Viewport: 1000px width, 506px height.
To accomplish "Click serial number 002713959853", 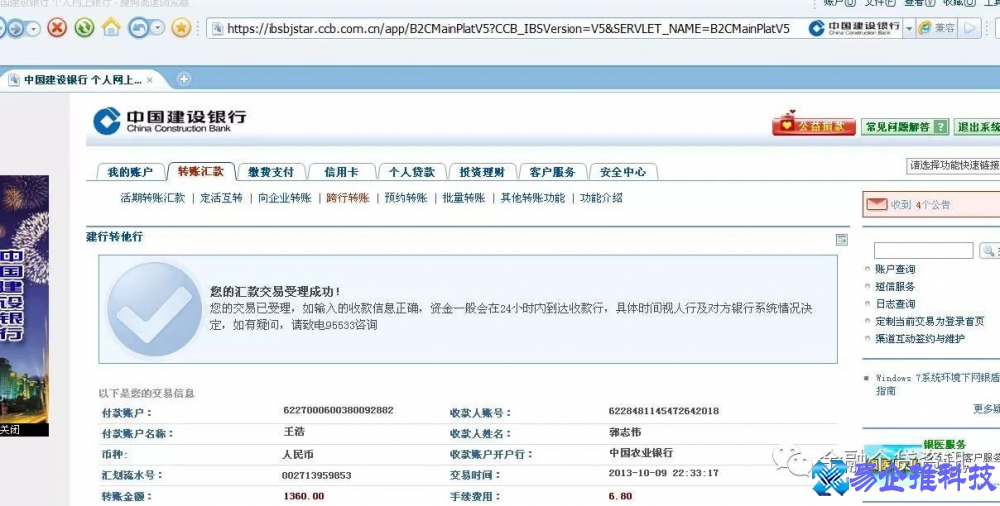I will coord(316,475).
